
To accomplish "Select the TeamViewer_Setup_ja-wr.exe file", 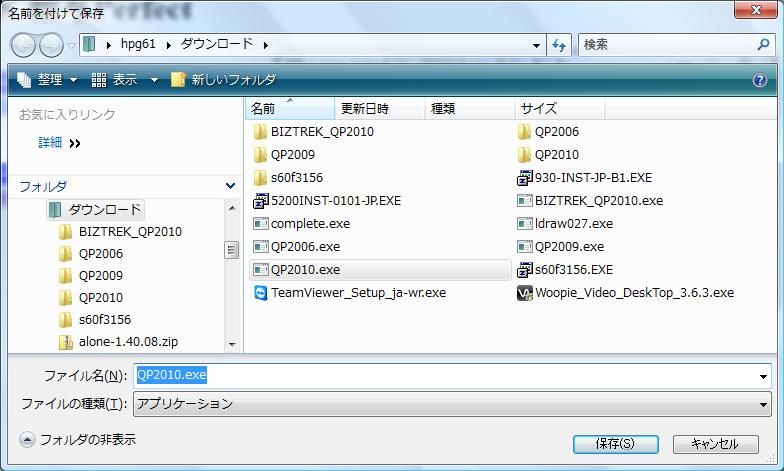I will pos(357,293).
